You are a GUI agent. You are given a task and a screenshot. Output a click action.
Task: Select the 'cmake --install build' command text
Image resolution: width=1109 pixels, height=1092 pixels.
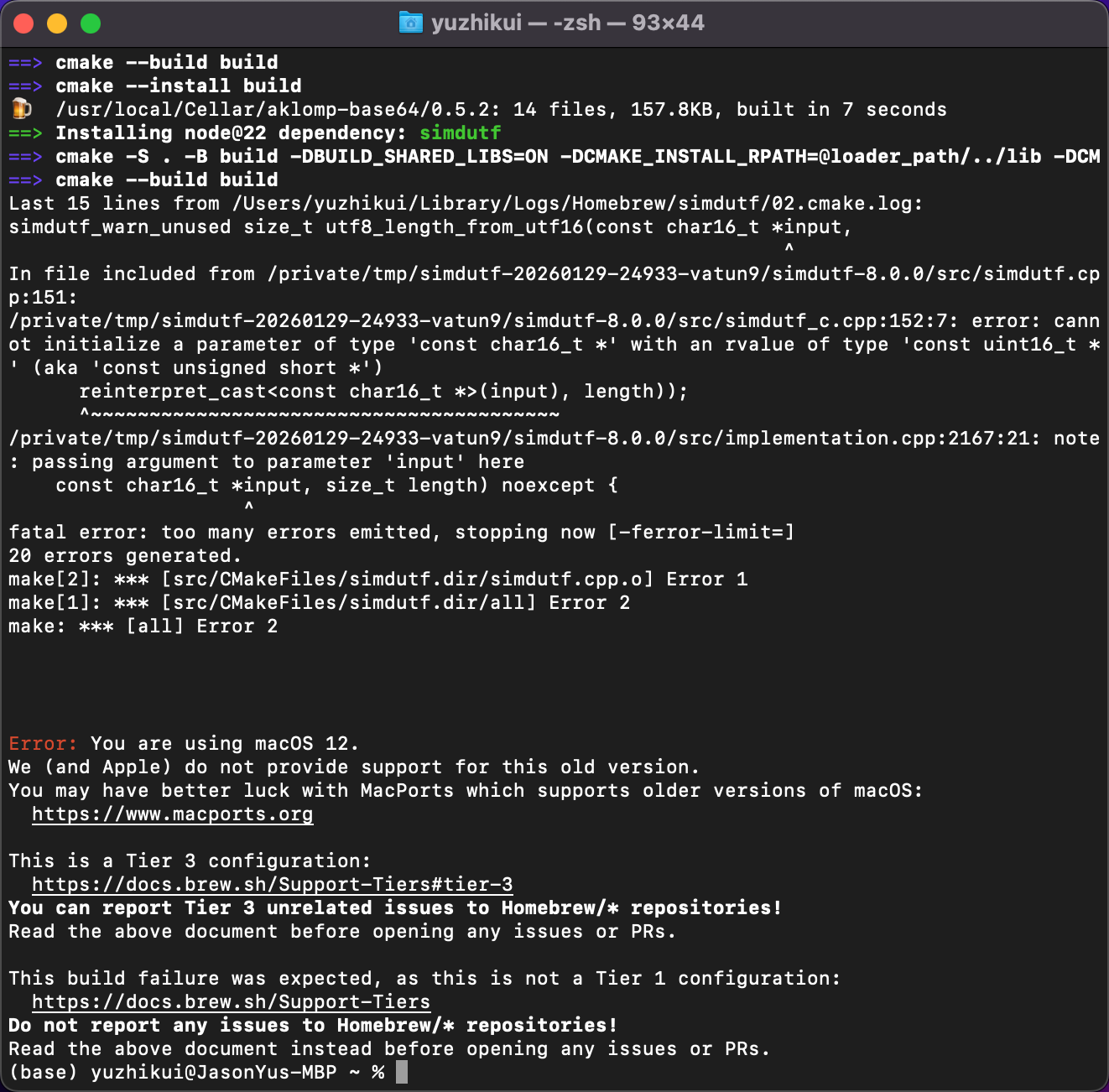(x=179, y=86)
